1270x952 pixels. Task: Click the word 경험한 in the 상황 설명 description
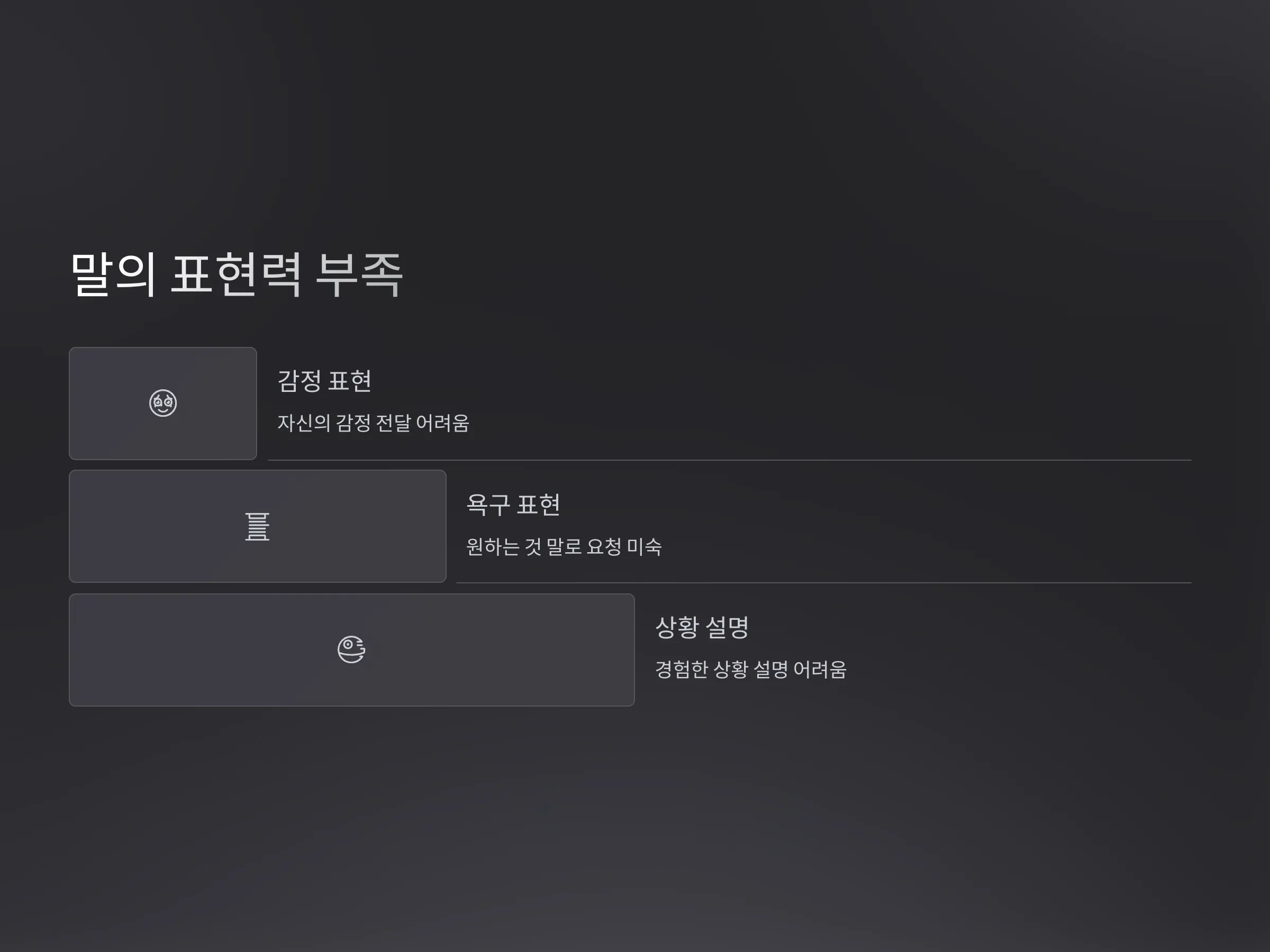tap(682, 669)
